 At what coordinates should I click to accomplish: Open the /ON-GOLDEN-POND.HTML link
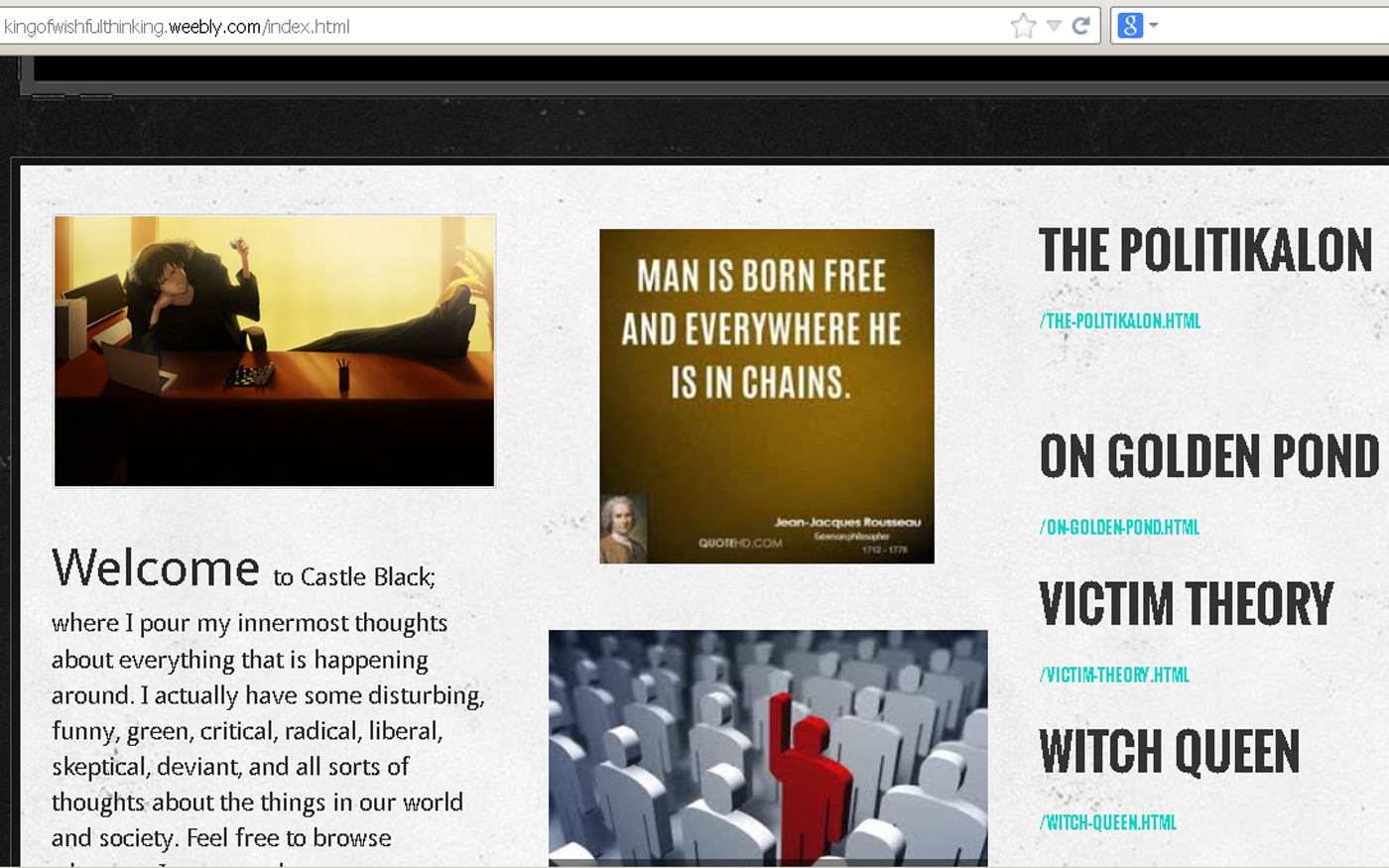(1119, 528)
